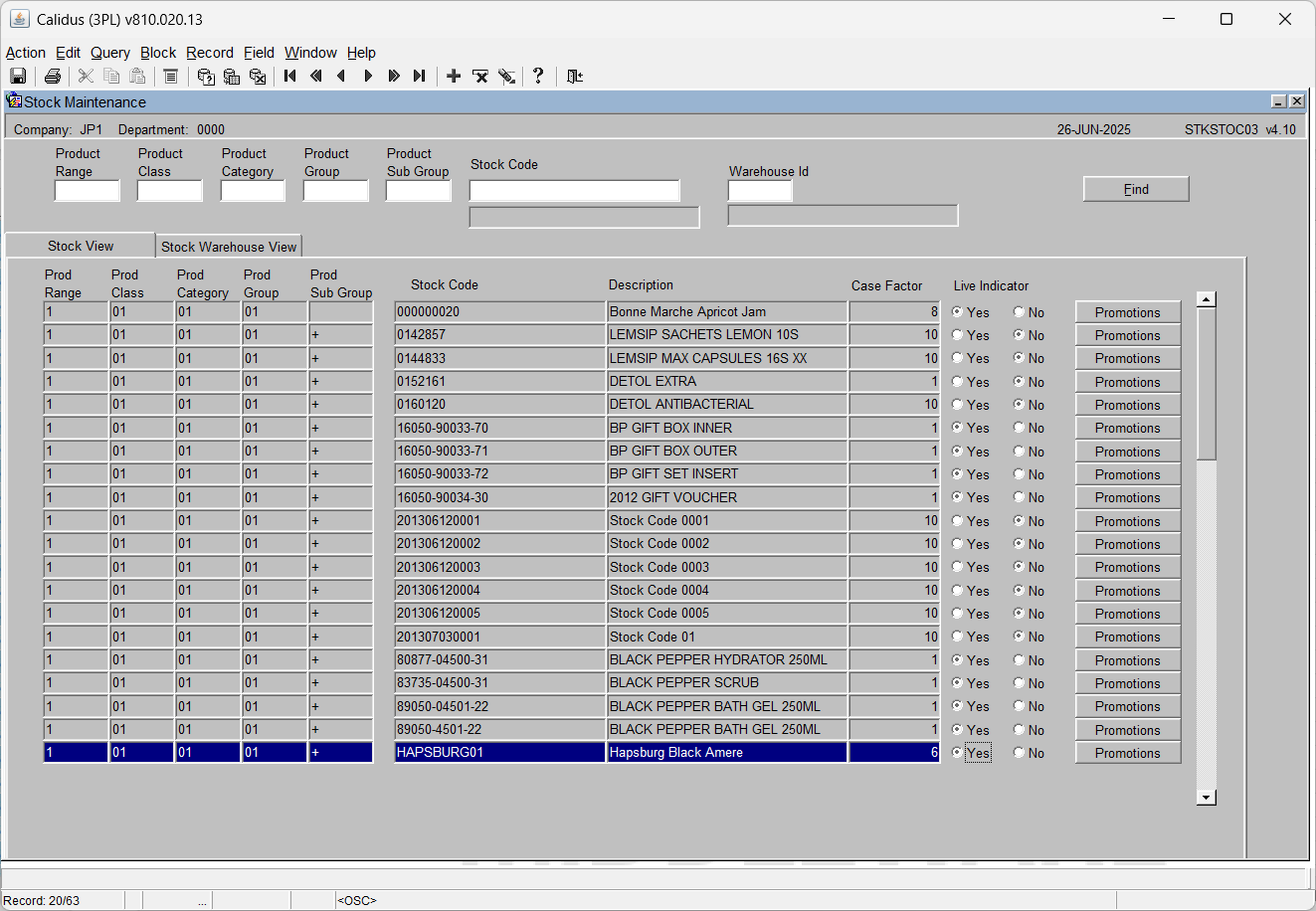The image size is (1316, 911).
Task: Go to the next record arrow icon
Action: 368,77
